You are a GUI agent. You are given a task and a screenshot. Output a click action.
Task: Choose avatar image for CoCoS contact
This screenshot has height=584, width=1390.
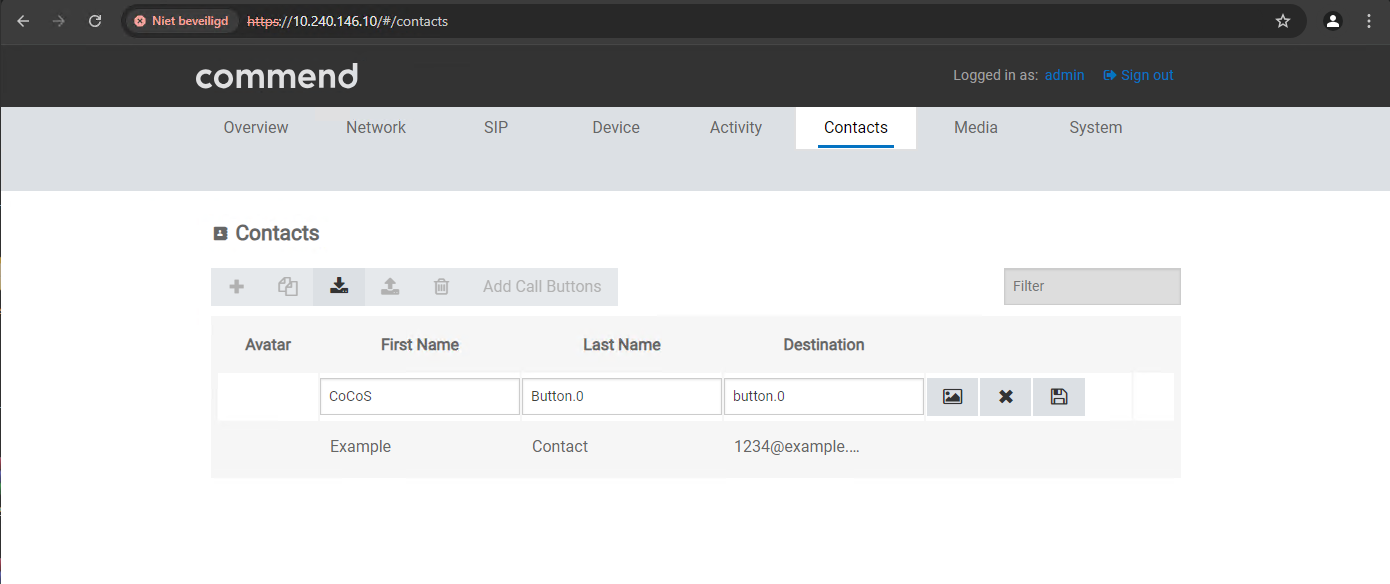952,397
